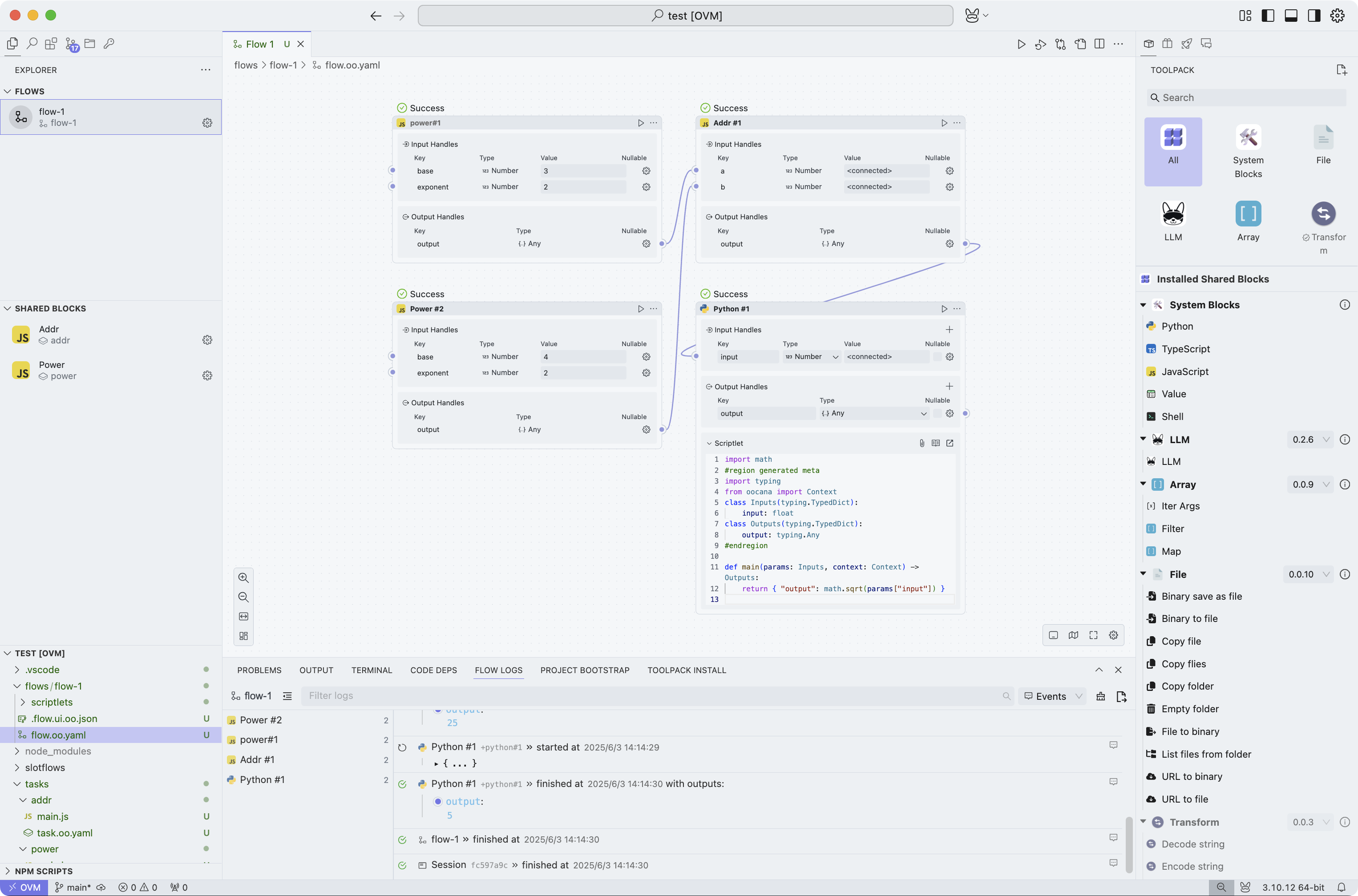Click the zoom out canvas icon
The width and height of the screenshot is (1358, 896).
click(243, 597)
